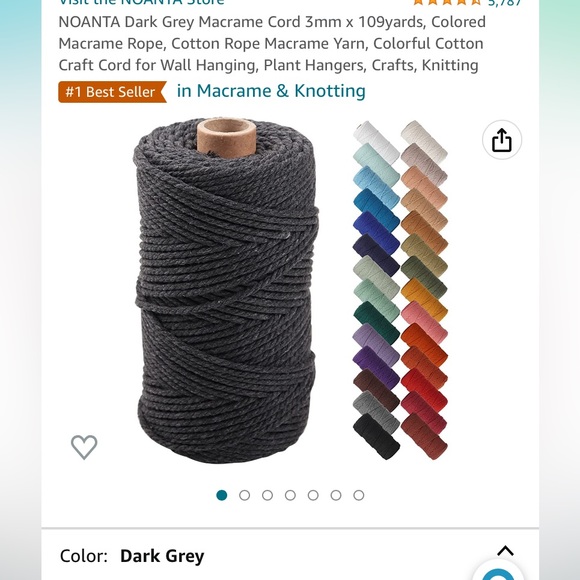Go to the sixth image dot
The width and height of the screenshot is (580, 580).
336,495
